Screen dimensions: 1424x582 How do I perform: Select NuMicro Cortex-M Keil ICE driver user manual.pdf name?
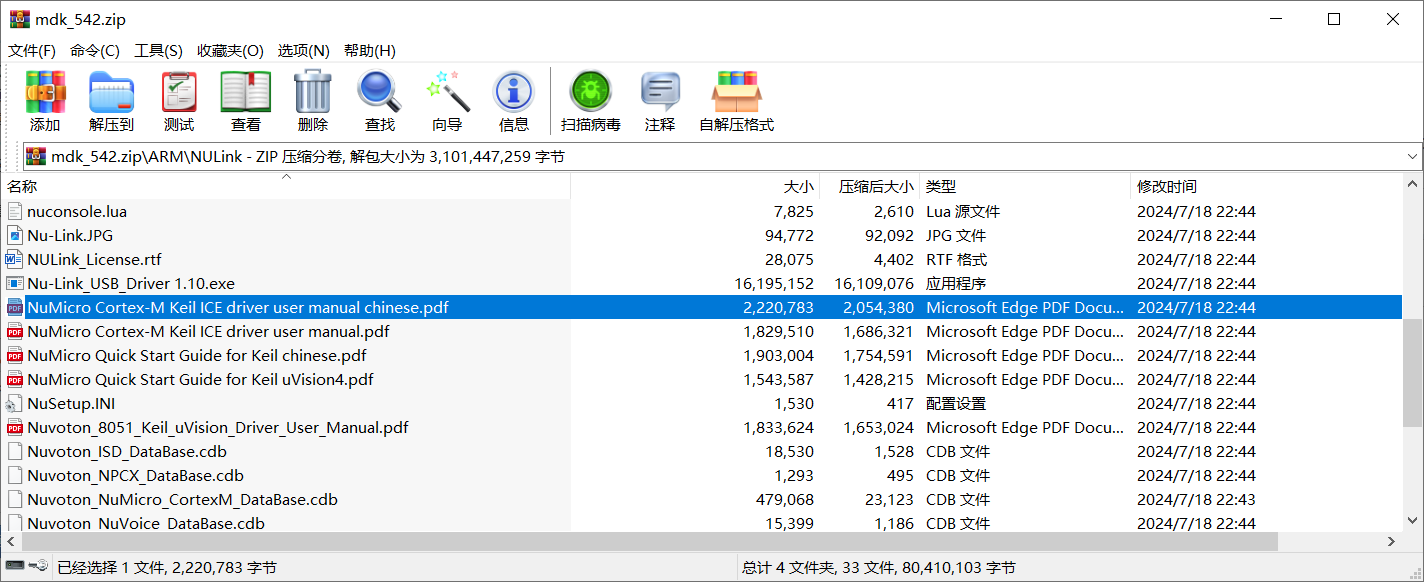click(x=208, y=331)
